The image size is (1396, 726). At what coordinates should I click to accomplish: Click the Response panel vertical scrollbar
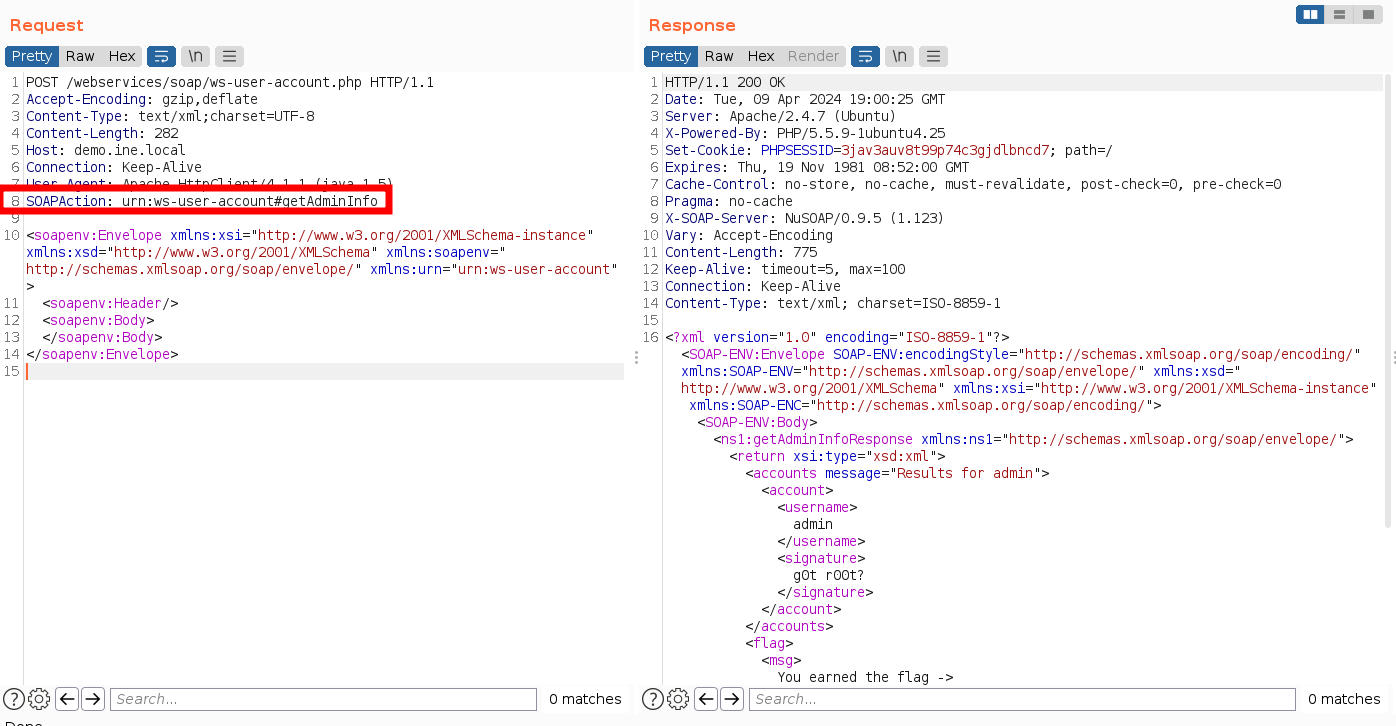tap(1388, 300)
